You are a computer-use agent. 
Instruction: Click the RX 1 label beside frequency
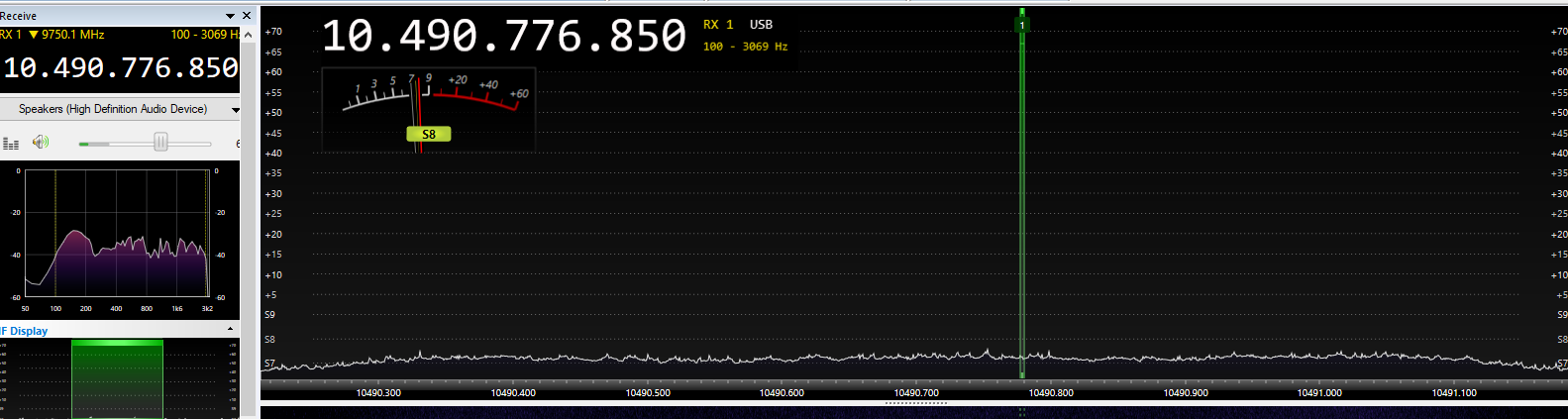(718, 25)
